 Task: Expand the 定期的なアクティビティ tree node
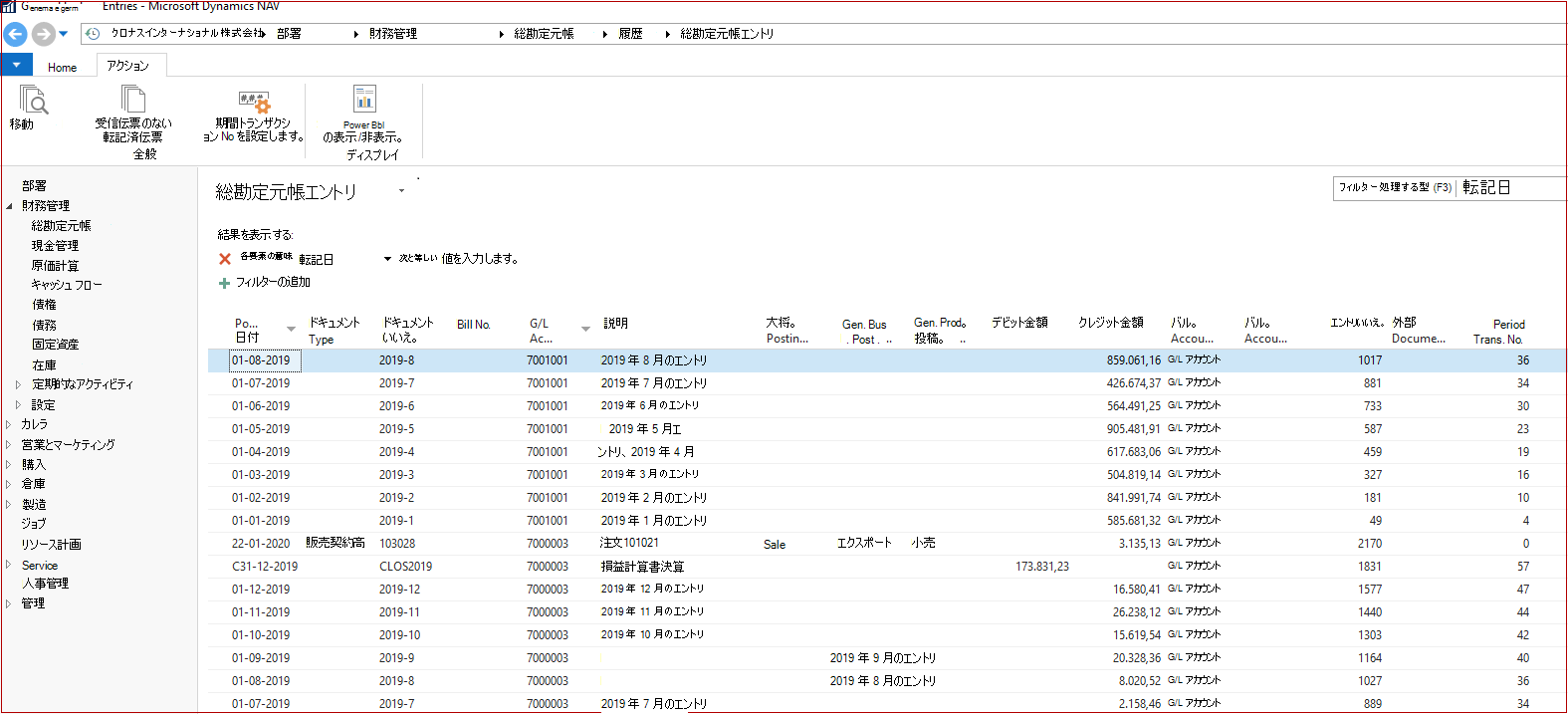pos(18,384)
